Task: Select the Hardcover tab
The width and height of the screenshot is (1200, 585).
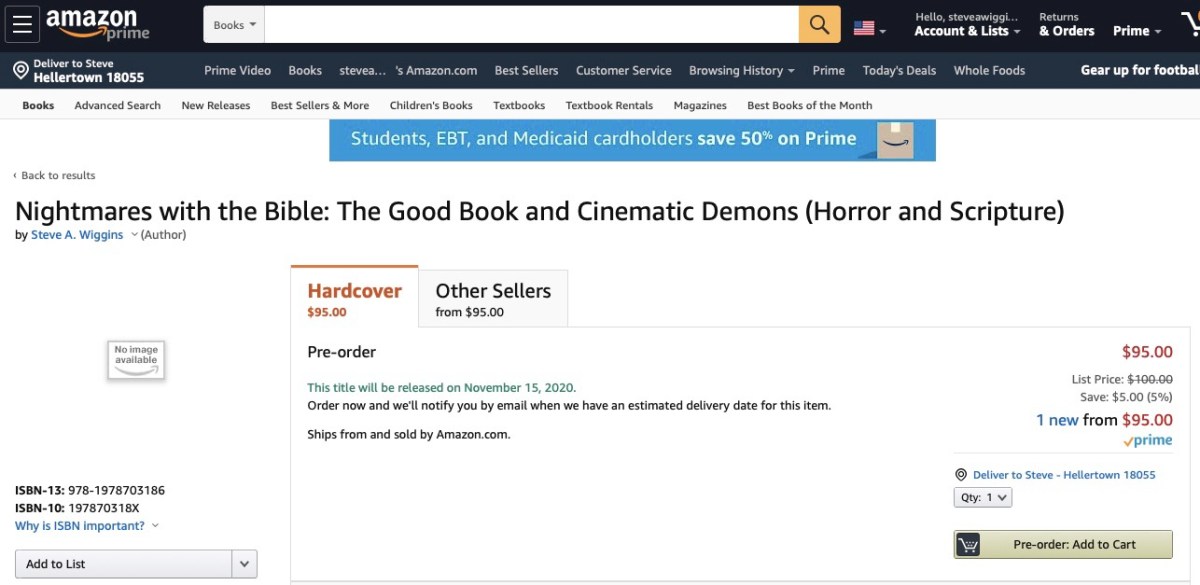Action: click(354, 299)
